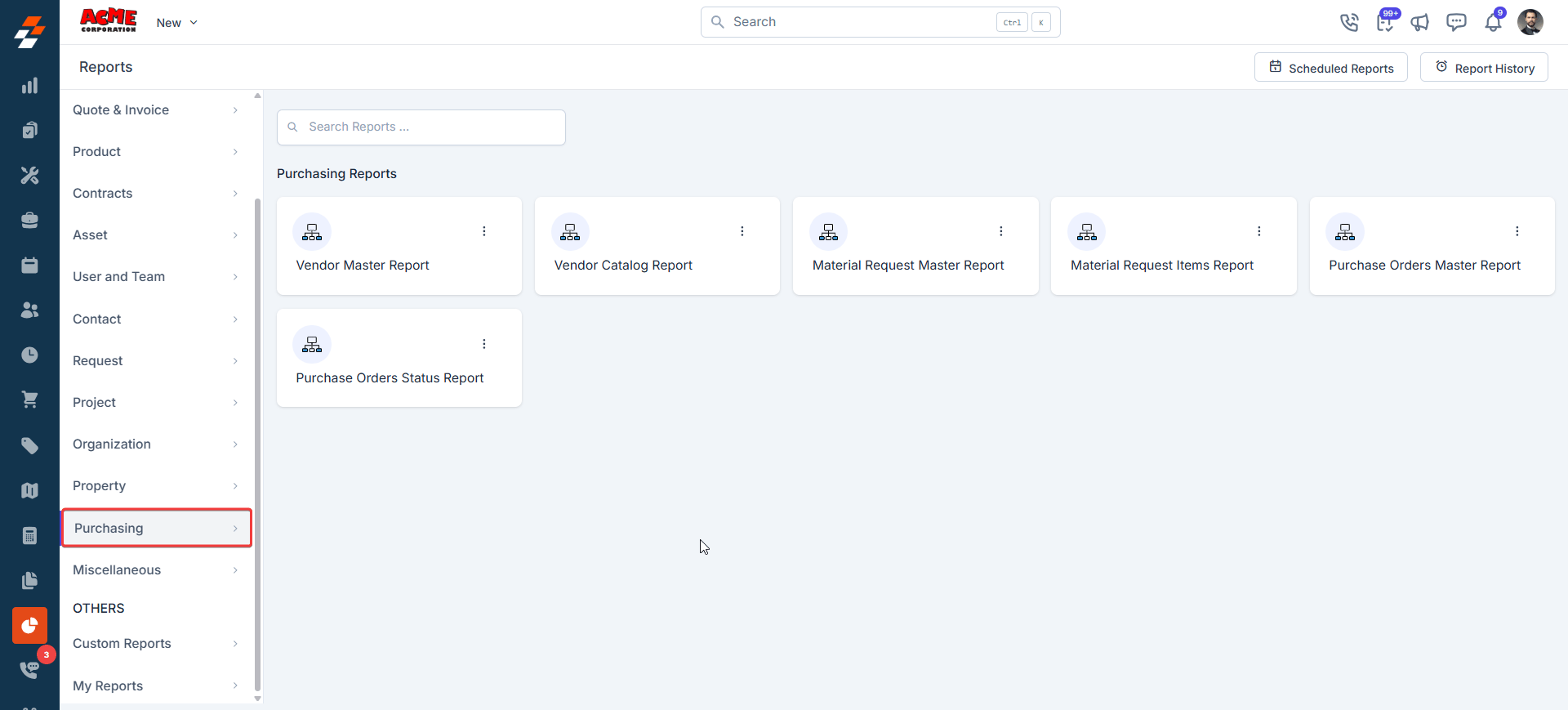The height and width of the screenshot is (710, 1568).
Task: Open Vendor Master Report card
Action: (x=399, y=246)
